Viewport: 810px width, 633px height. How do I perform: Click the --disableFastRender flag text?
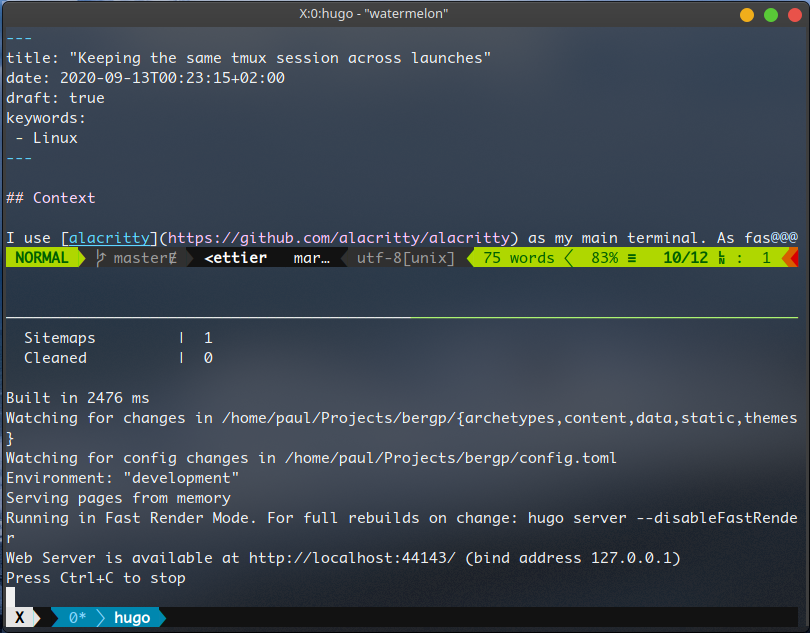click(716, 518)
